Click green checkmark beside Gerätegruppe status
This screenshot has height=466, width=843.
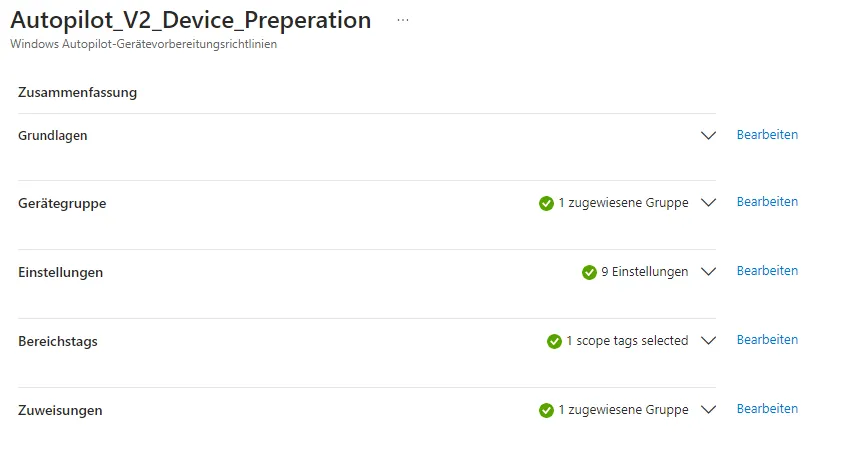(546, 203)
